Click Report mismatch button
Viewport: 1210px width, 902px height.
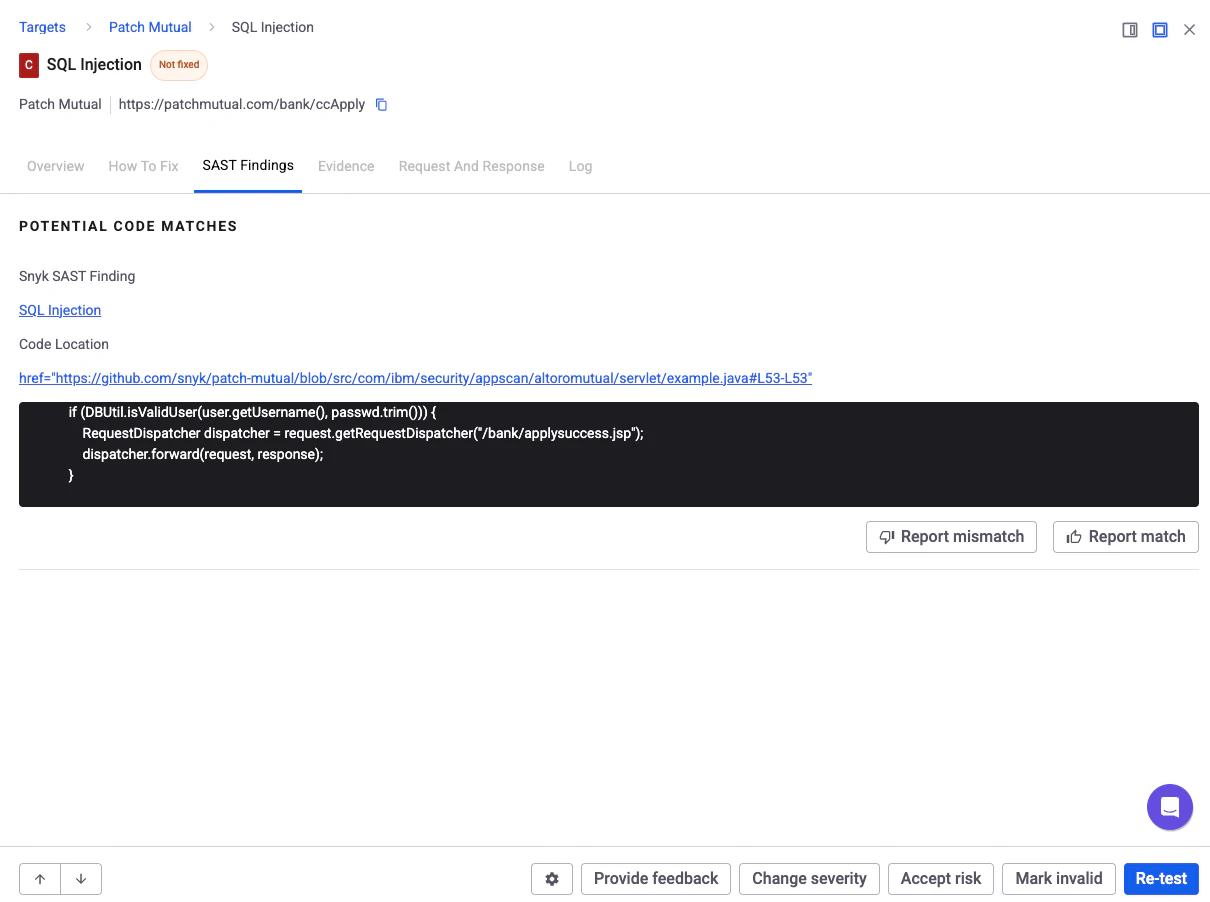point(951,537)
